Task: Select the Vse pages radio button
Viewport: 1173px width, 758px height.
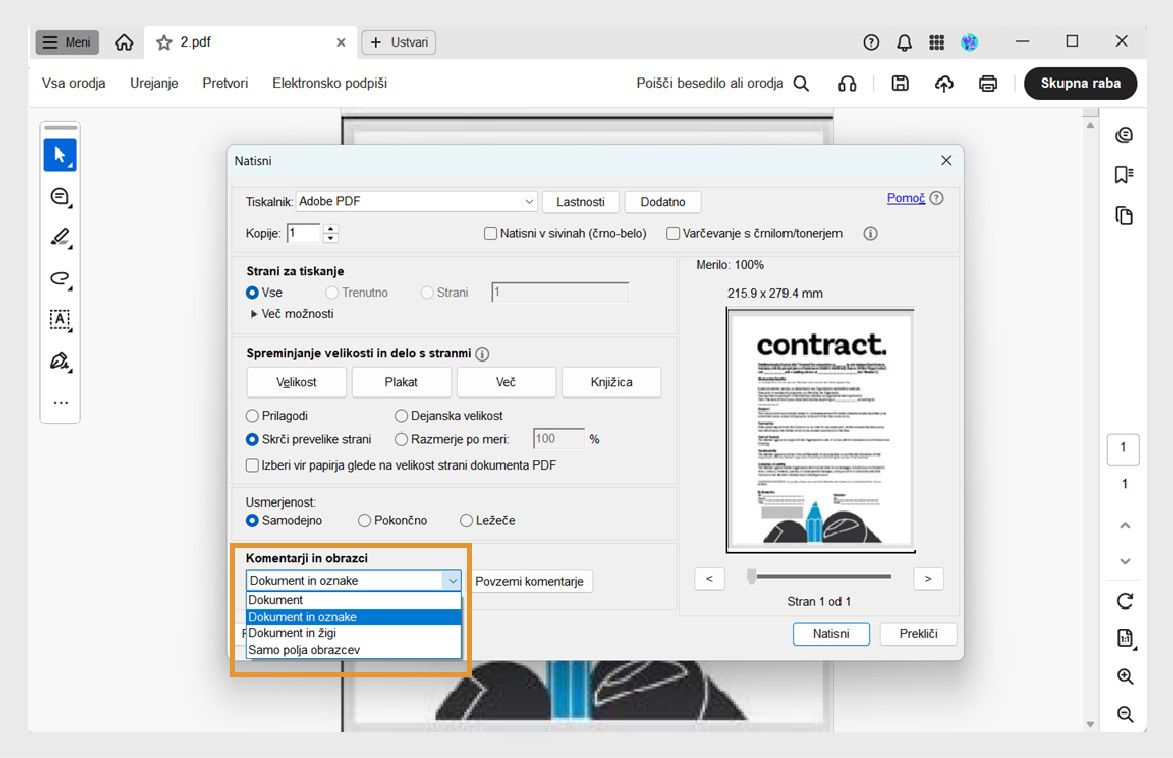Action: click(252, 293)
